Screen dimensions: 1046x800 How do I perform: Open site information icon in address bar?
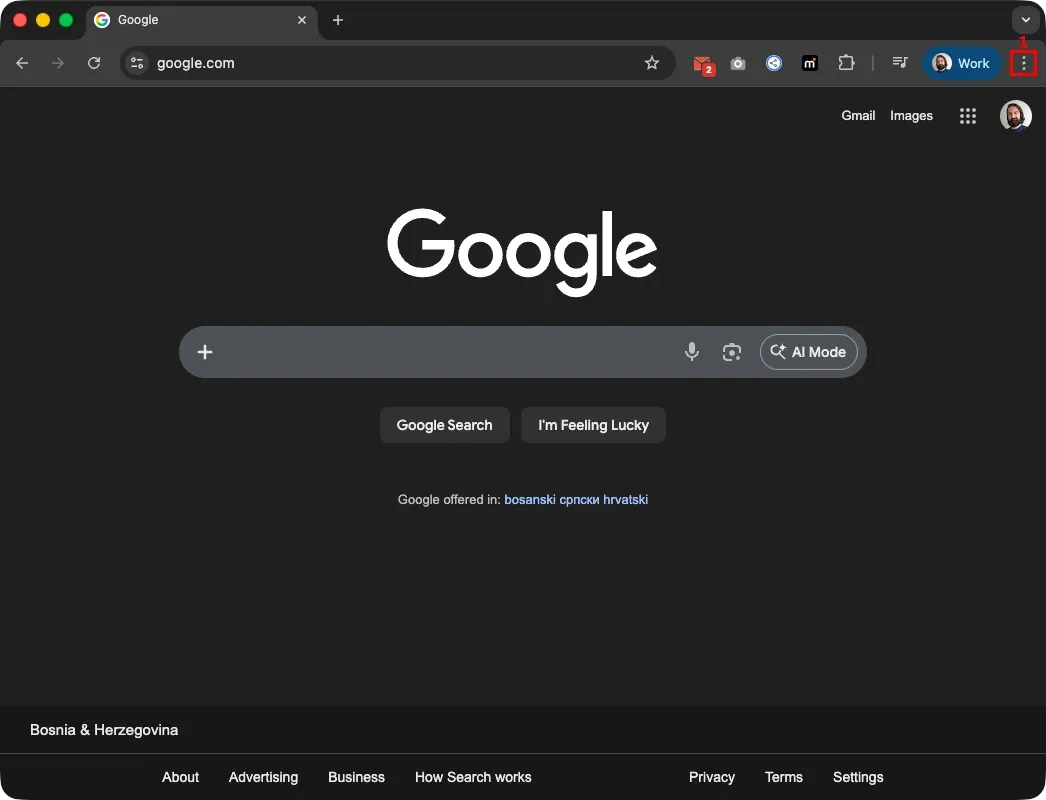pos(137,63)
